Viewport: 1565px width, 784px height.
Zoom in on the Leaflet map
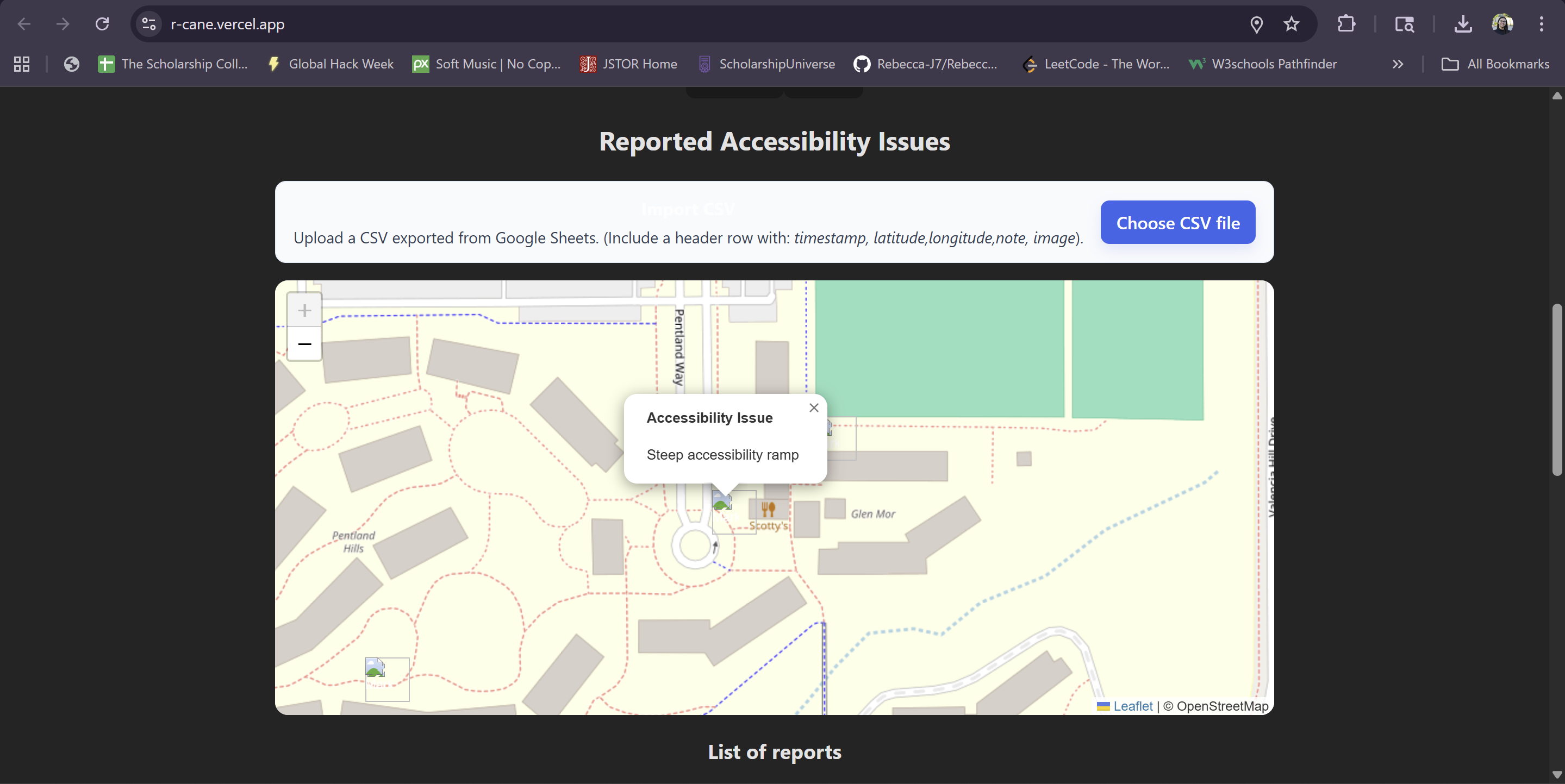click(304, 310)
